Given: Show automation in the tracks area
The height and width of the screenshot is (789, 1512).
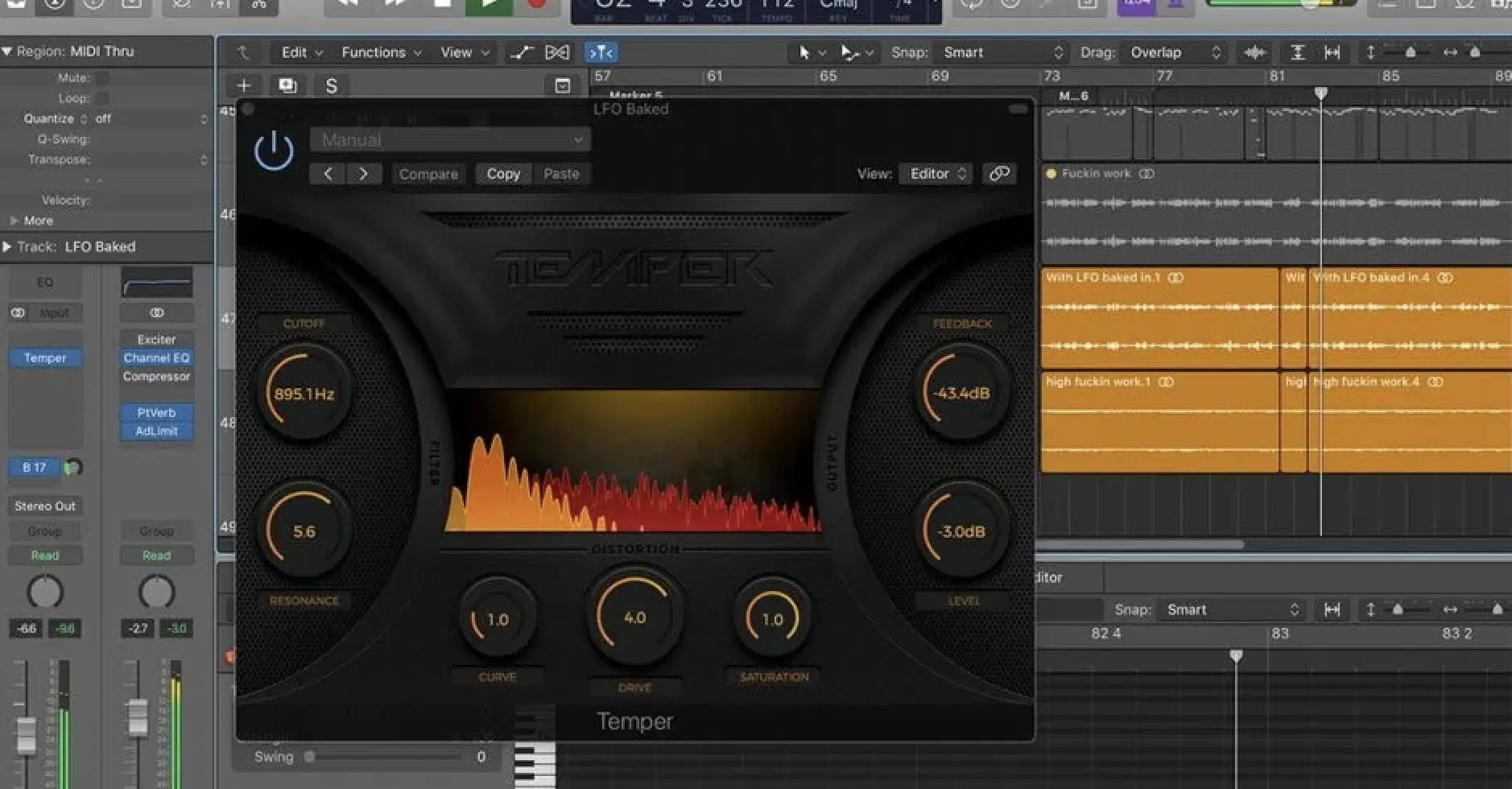Looking at the screenshot, I should click(x=522, y=52).
